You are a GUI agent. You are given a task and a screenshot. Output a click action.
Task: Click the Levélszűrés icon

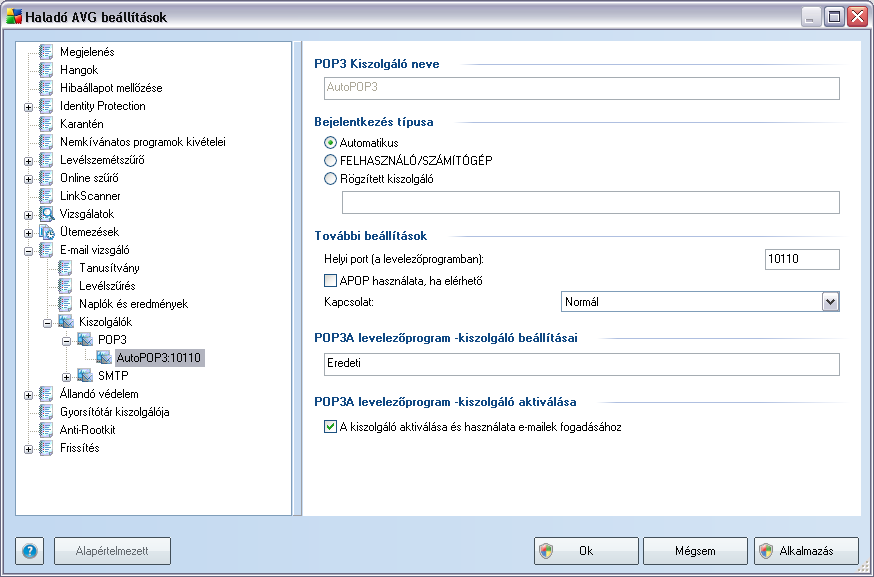click(x=65, y=286)
